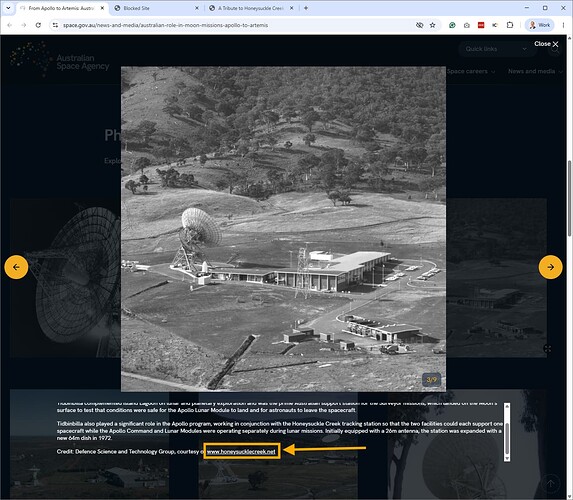The height and width of the screenshot is (500, 573).
Task: Reload the page using refresh icon
Action: tap(38, 25)
